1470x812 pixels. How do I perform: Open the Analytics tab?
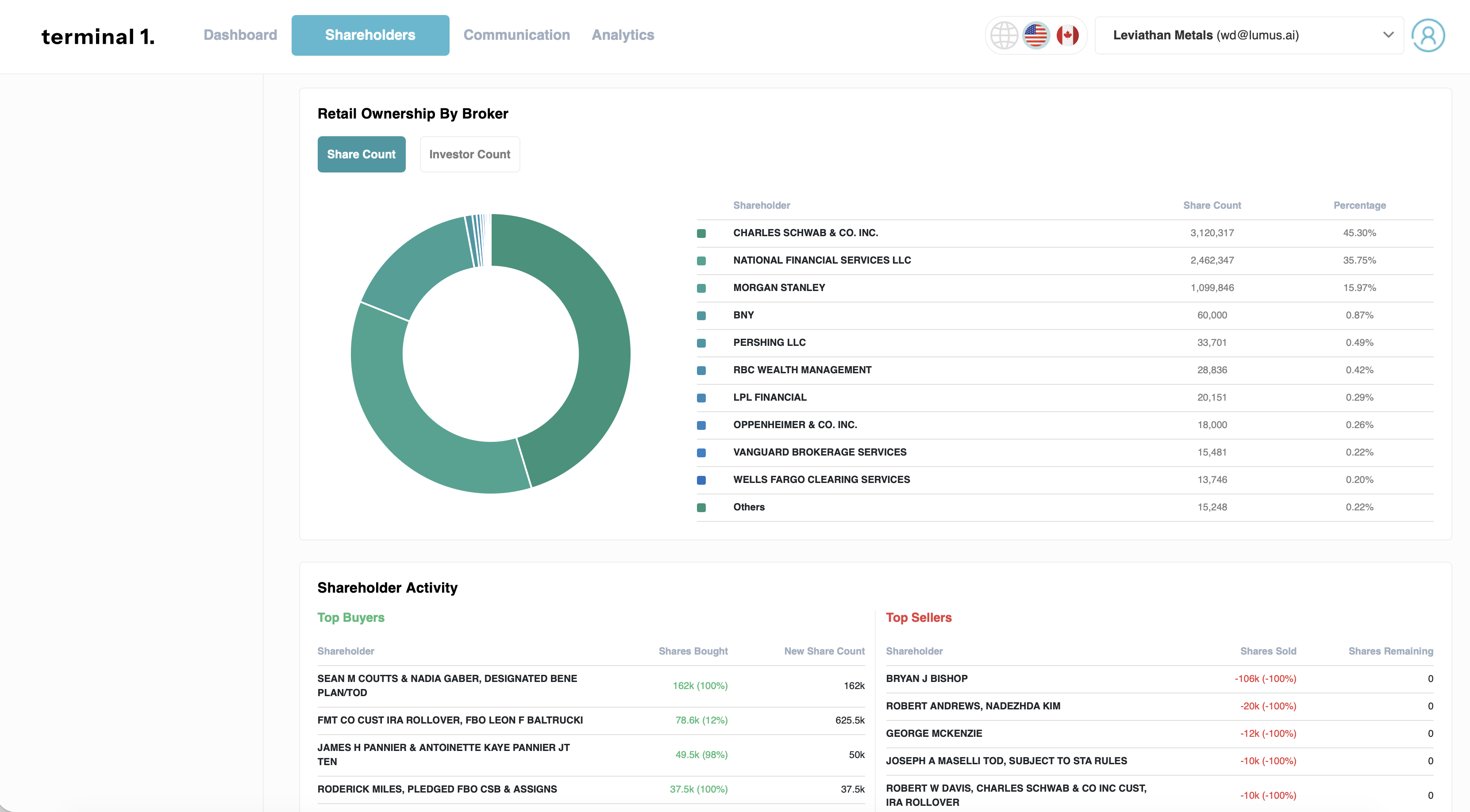pos(623,35)
